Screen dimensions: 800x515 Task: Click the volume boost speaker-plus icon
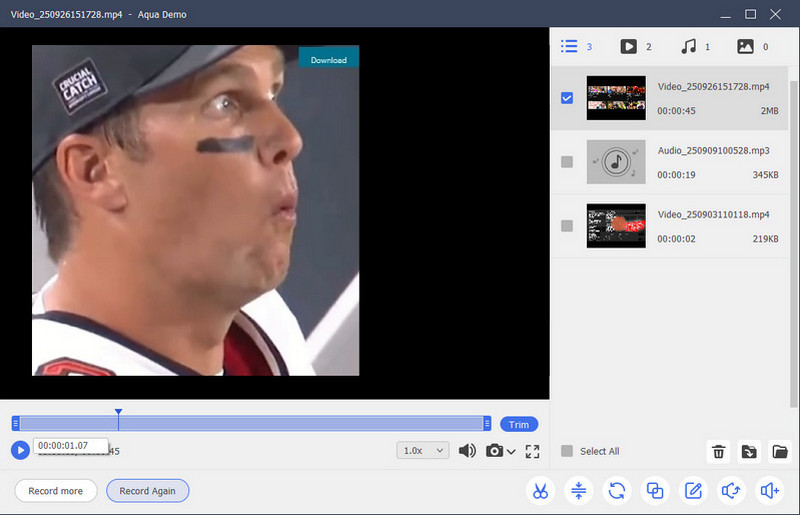(769, 491)
